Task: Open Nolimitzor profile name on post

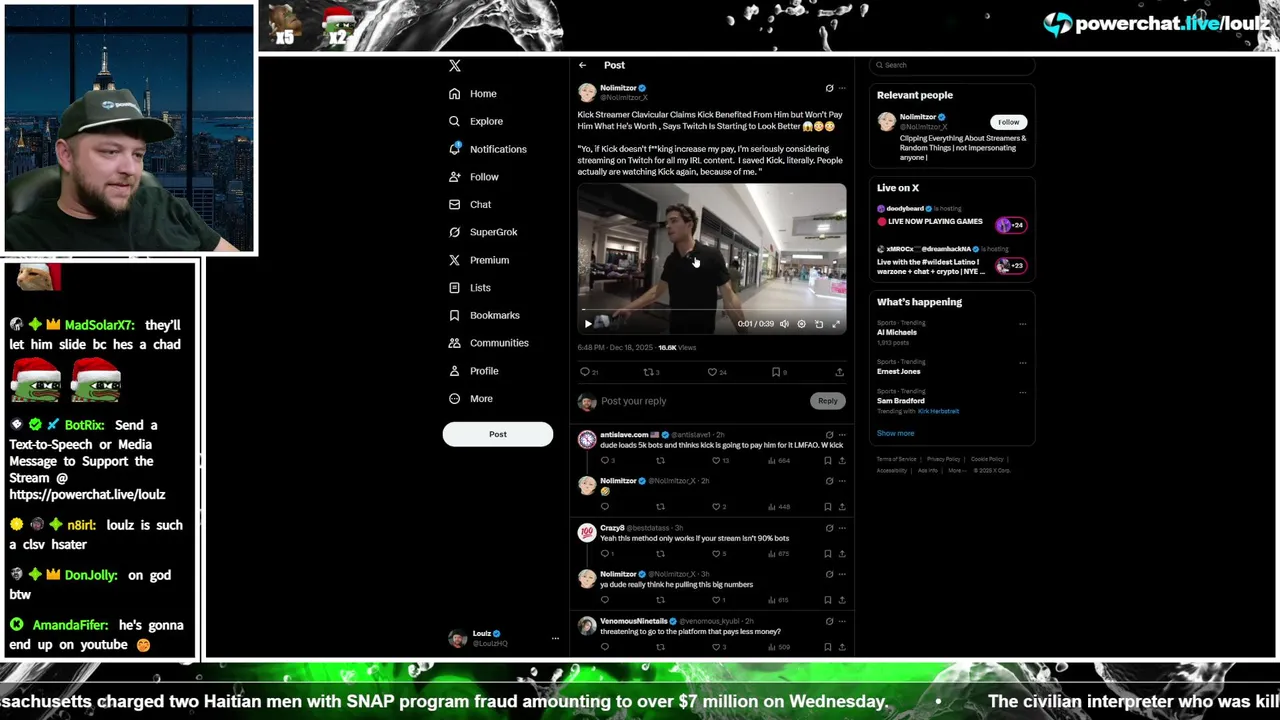Action: tap(618, 88)
